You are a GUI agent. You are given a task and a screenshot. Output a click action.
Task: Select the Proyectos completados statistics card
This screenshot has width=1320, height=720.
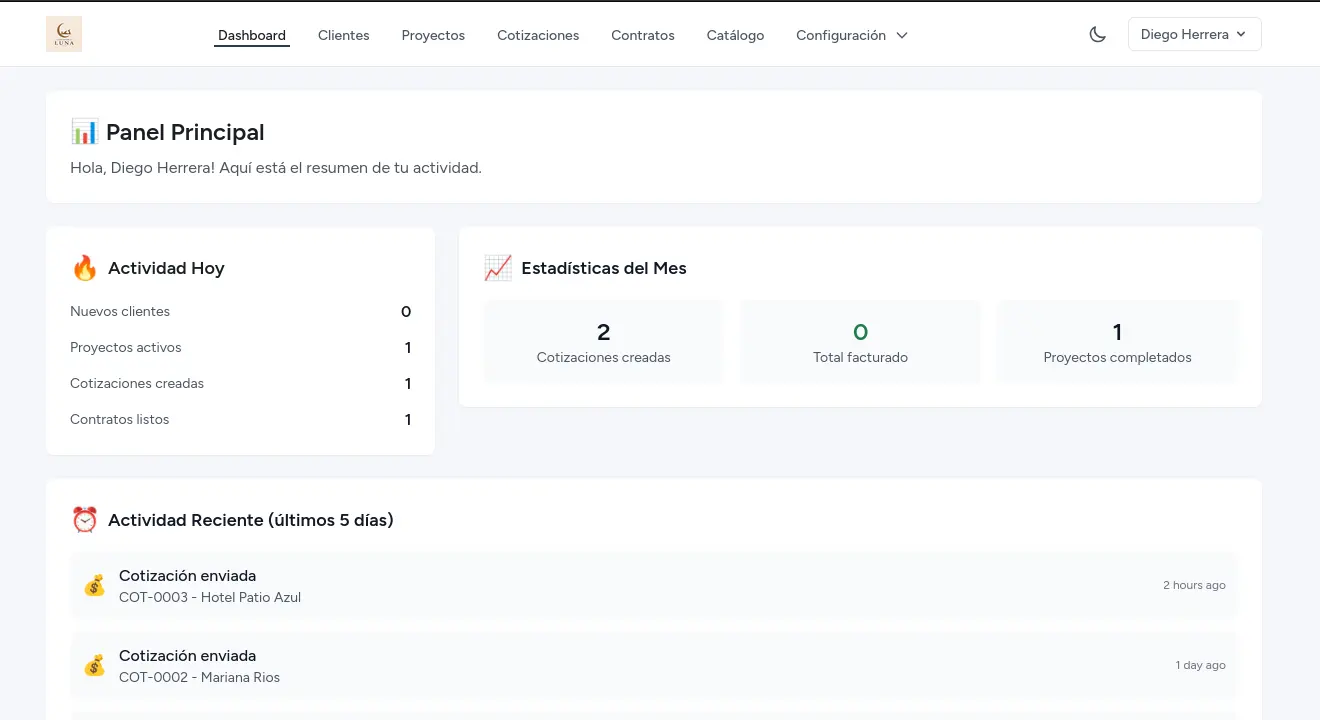pos(1117,342)
